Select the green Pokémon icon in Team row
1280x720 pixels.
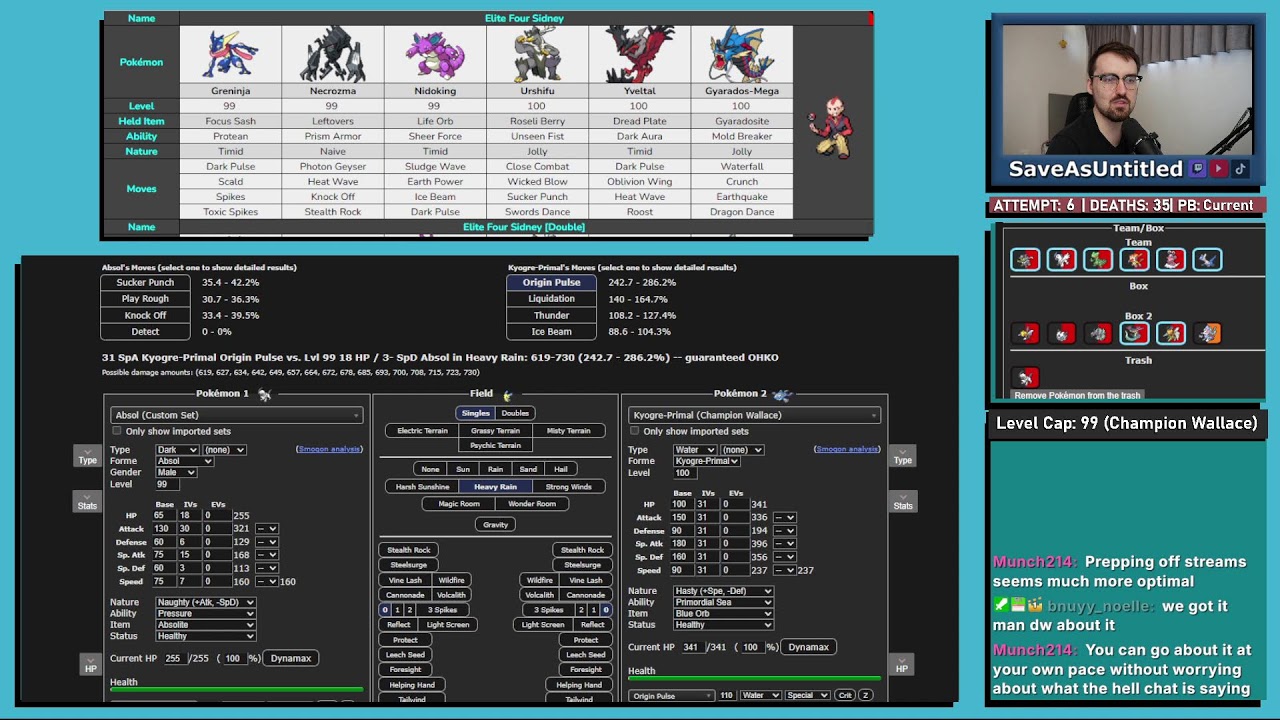[1098, 260]
